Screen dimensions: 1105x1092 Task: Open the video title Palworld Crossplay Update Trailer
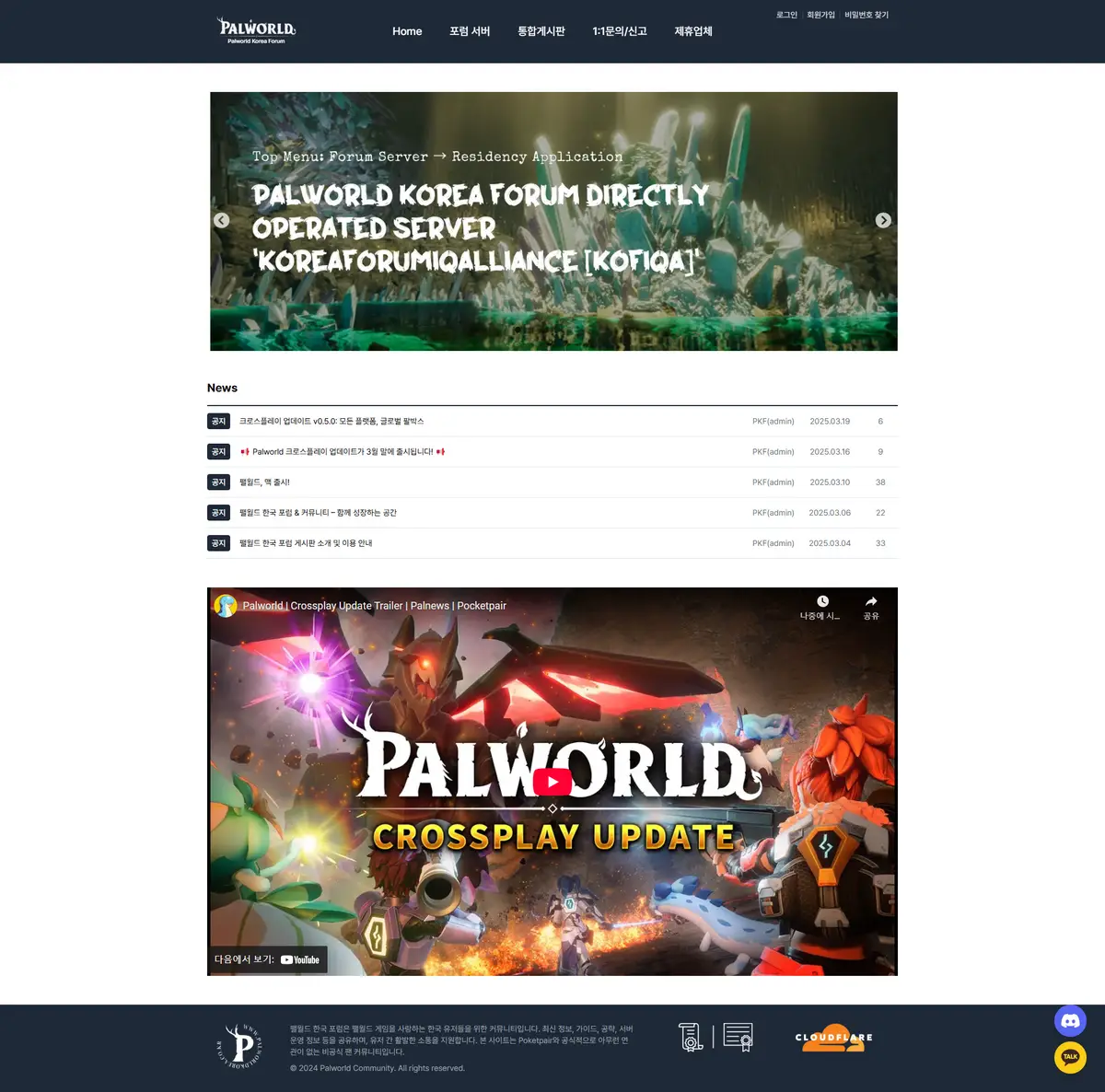point(374,606)
